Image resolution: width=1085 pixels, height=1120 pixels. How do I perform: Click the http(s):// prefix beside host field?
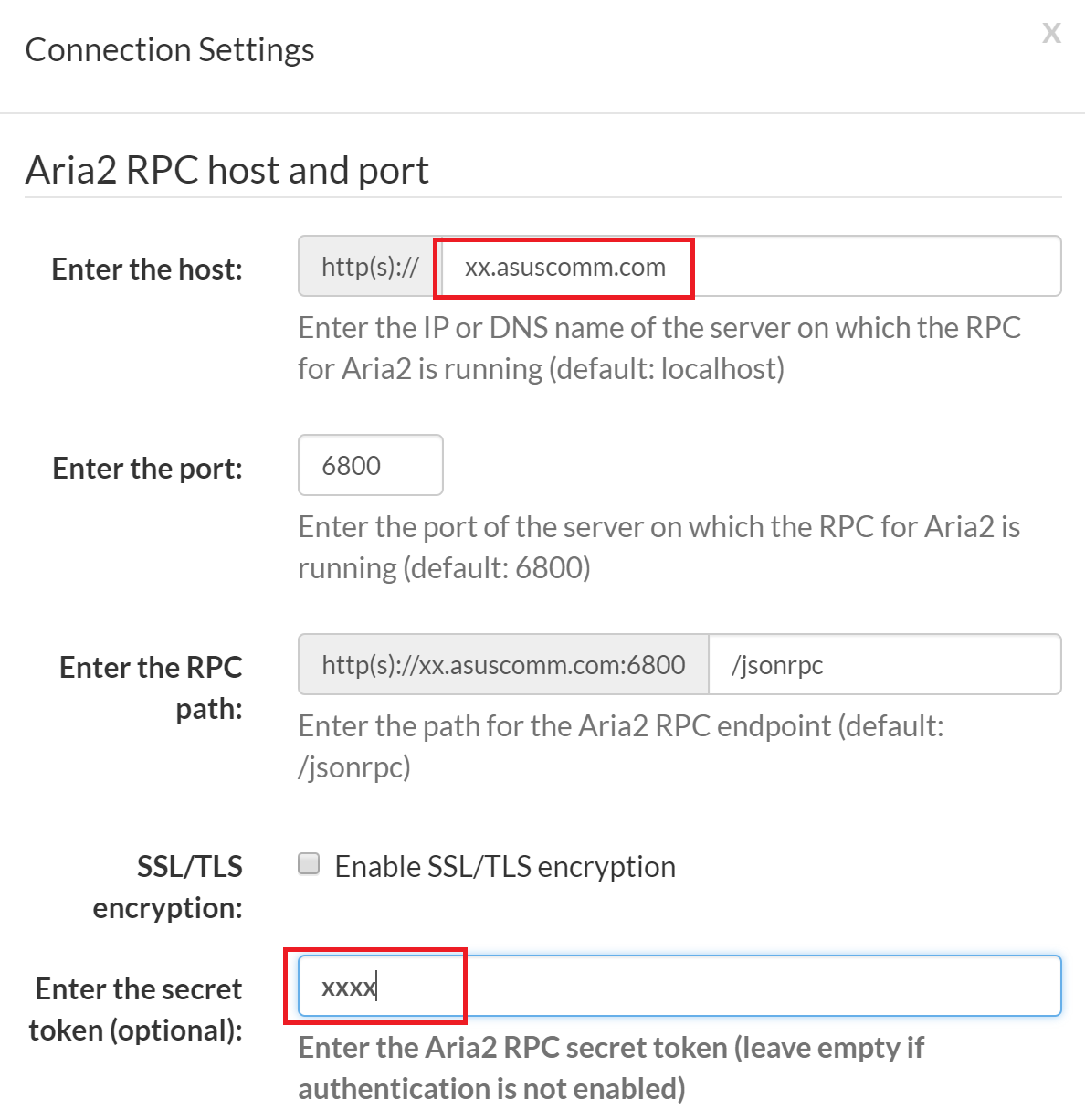tap(369, 267)
